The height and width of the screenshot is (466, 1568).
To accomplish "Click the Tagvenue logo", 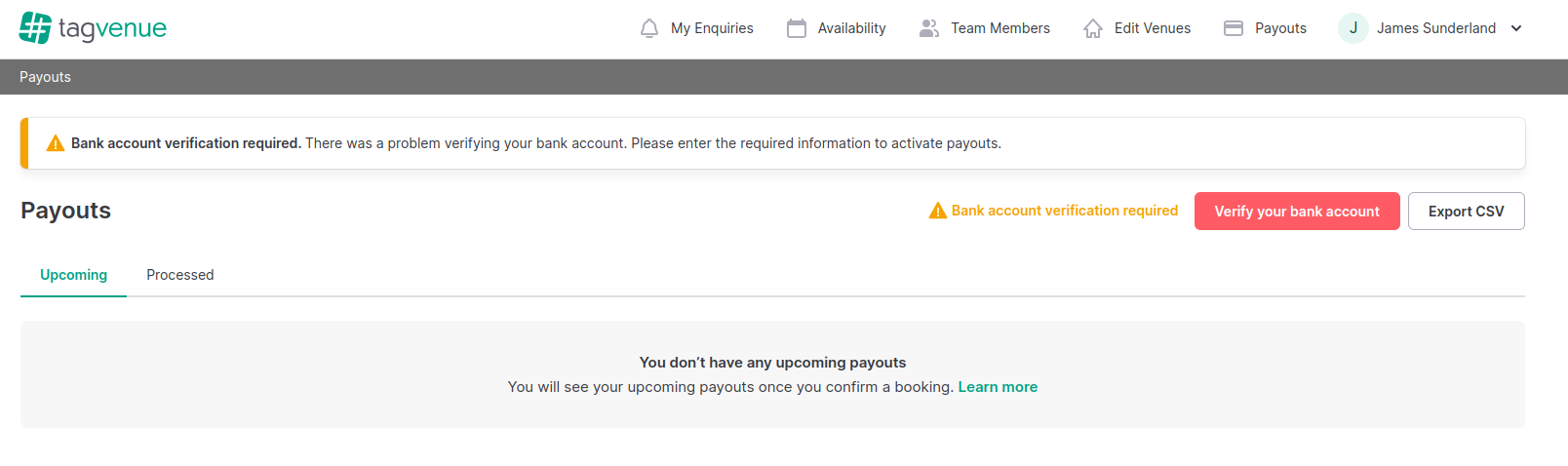I will [x=93, y=28].
